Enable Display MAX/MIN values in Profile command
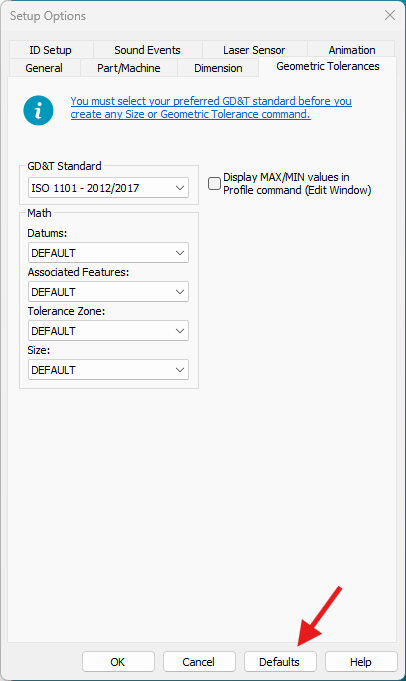This screenshot has height=681, width=406. tap(215, 184)
